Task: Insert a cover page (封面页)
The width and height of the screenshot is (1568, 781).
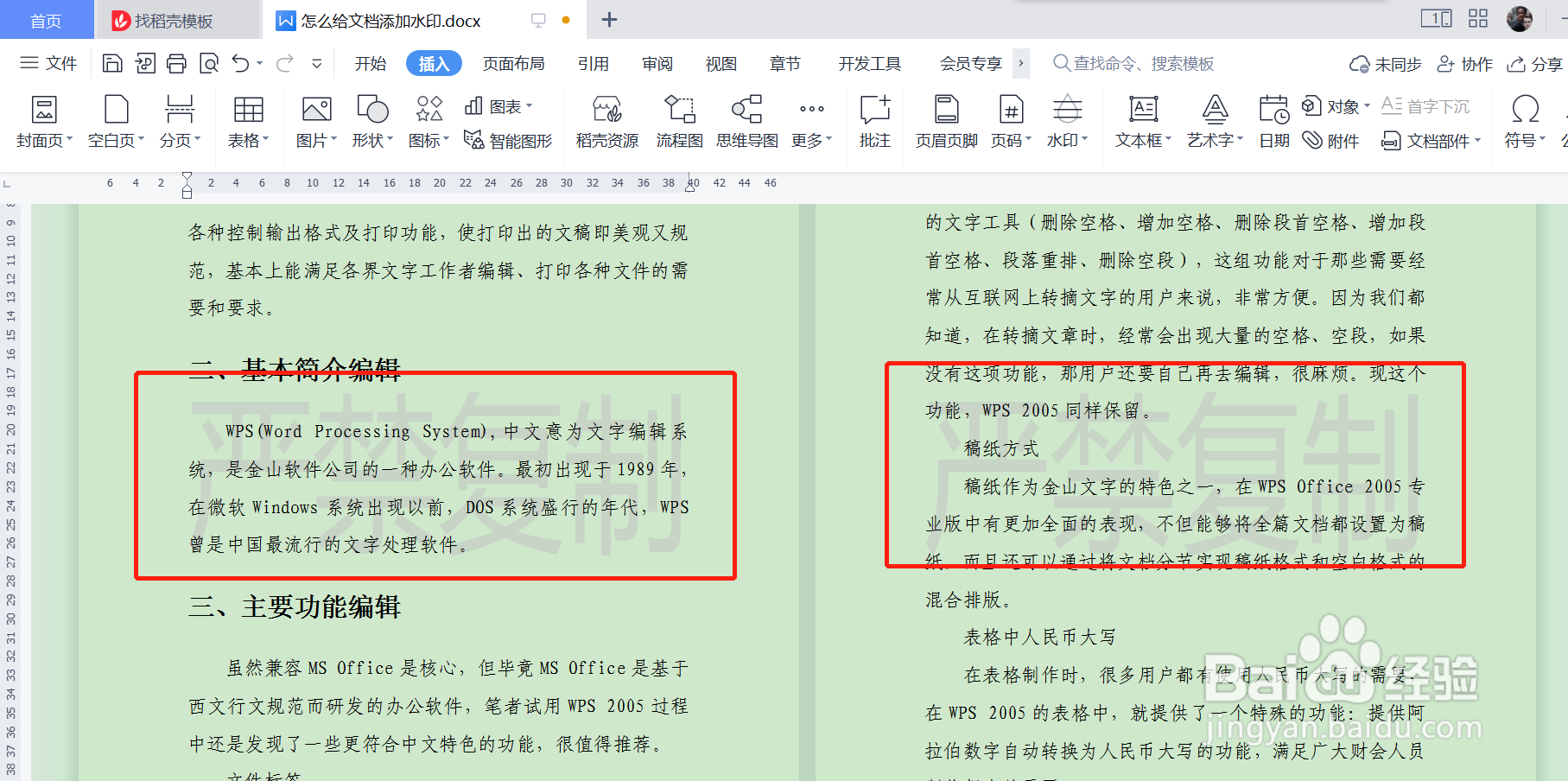Action: click(44, 122)
